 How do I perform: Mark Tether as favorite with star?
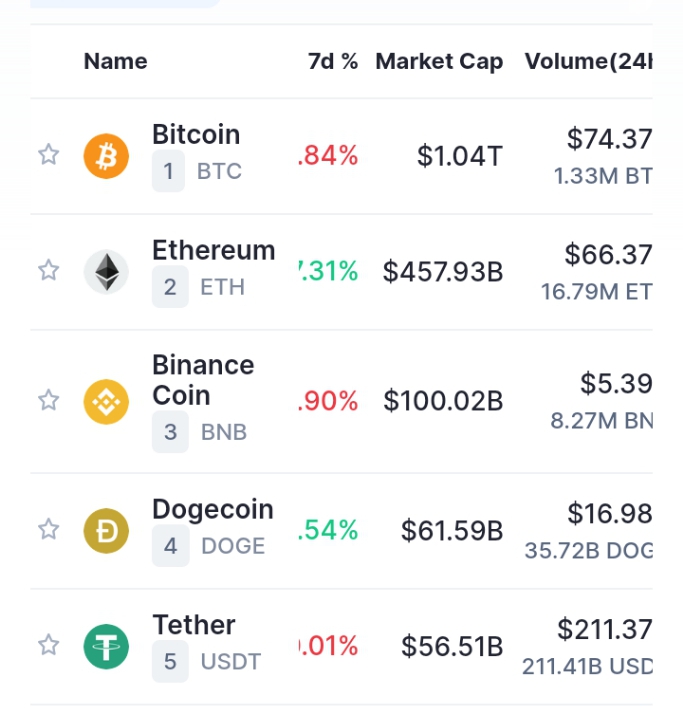(x=48, y=645)
